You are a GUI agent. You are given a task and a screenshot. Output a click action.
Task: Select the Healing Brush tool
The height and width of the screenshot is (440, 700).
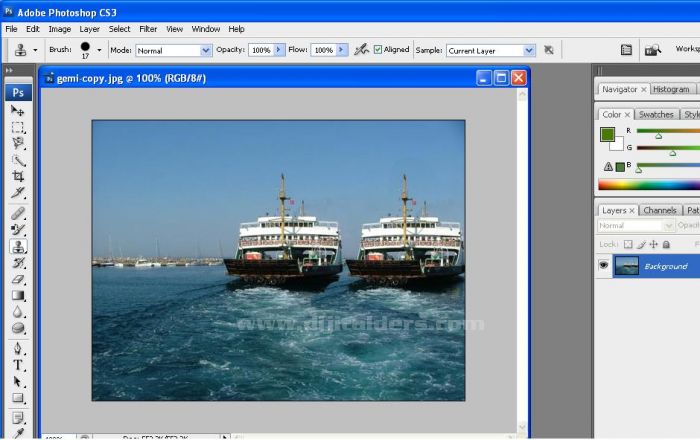(18, 213)
